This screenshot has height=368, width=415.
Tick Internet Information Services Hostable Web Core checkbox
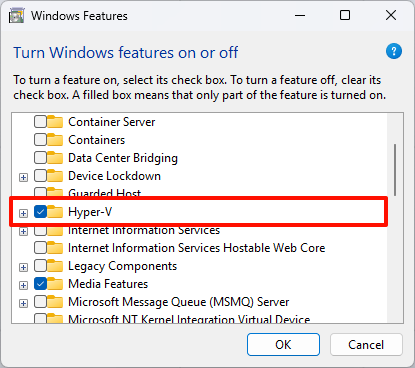[40, 248]
